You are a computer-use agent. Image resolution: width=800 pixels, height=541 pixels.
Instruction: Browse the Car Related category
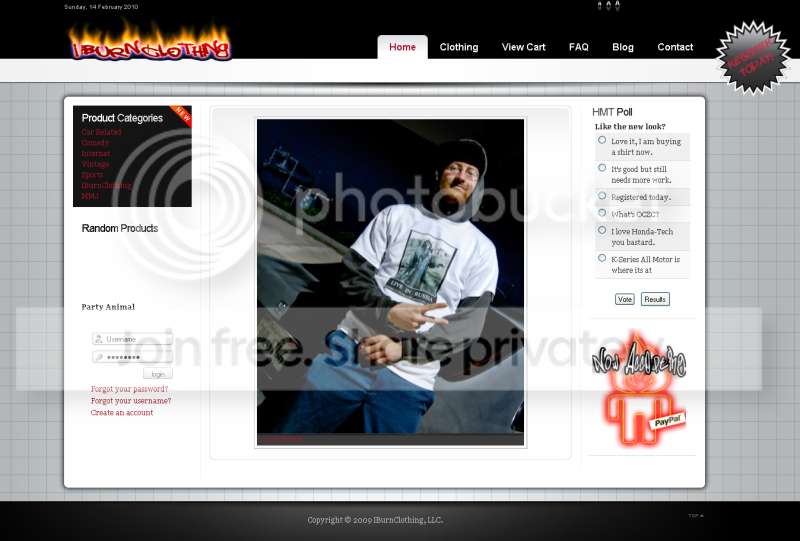[x=101, y=132]
